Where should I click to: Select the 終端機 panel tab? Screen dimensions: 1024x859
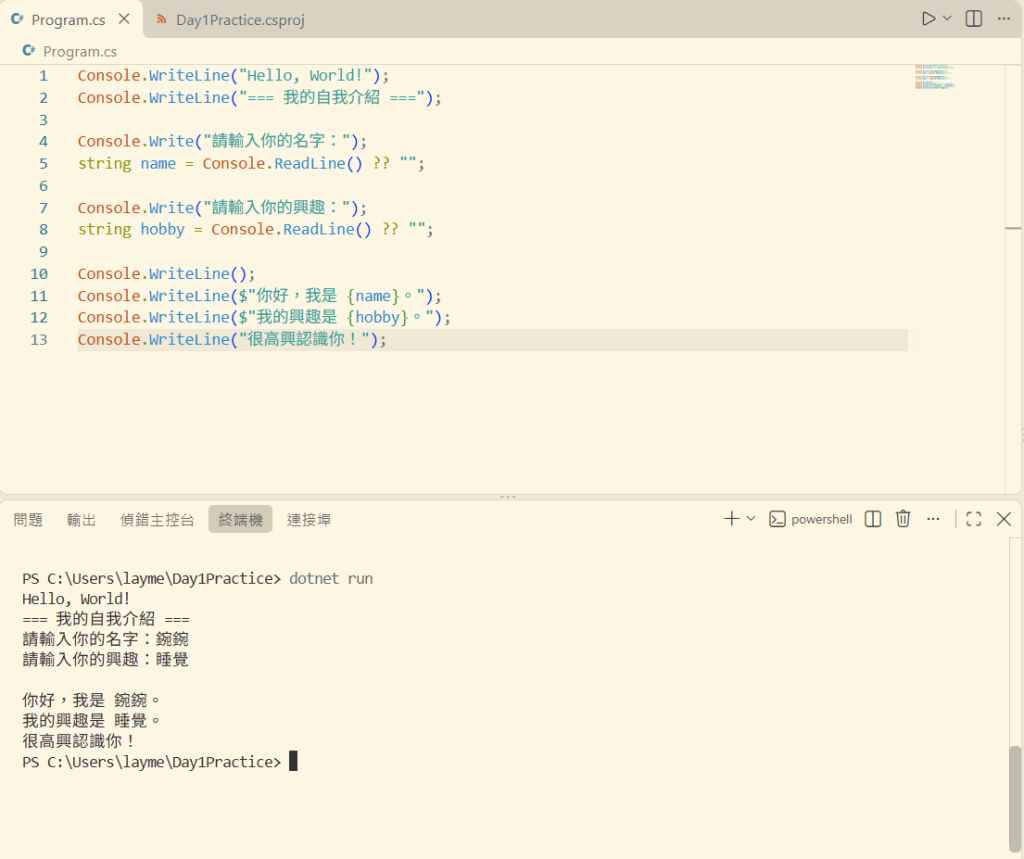point(240,520)
